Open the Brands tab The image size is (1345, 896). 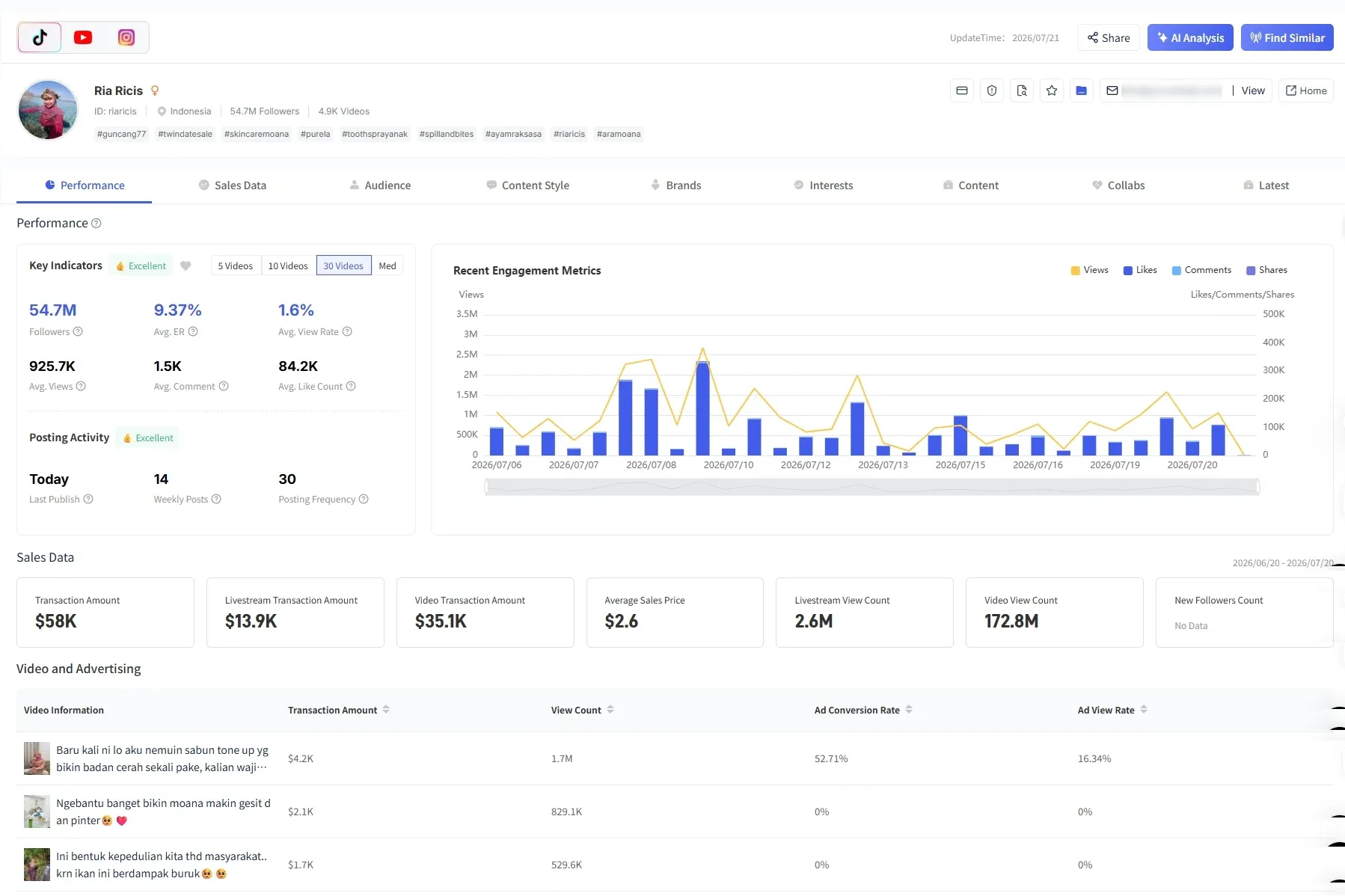[x=675, y=185]
